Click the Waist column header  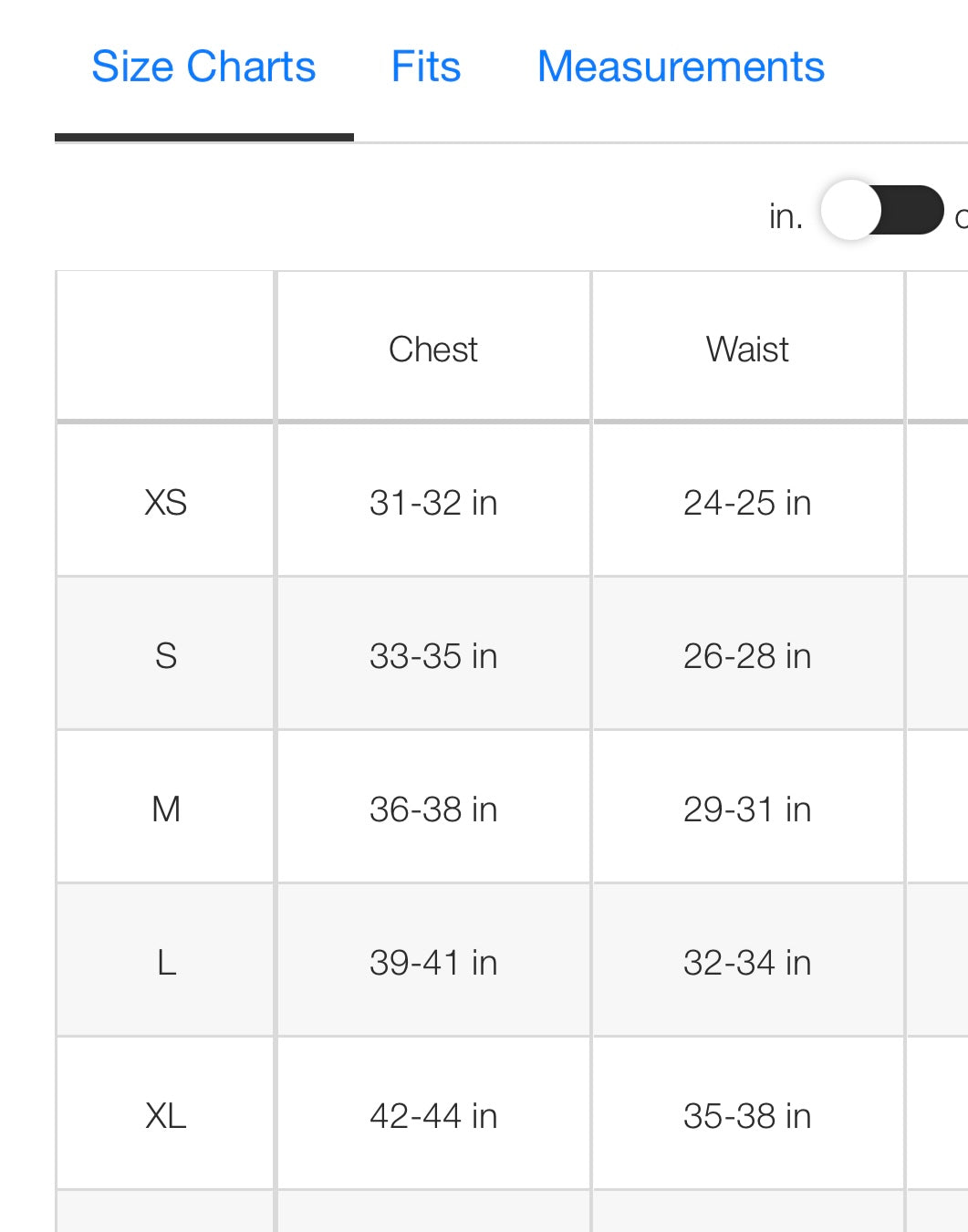click(747, 350)
